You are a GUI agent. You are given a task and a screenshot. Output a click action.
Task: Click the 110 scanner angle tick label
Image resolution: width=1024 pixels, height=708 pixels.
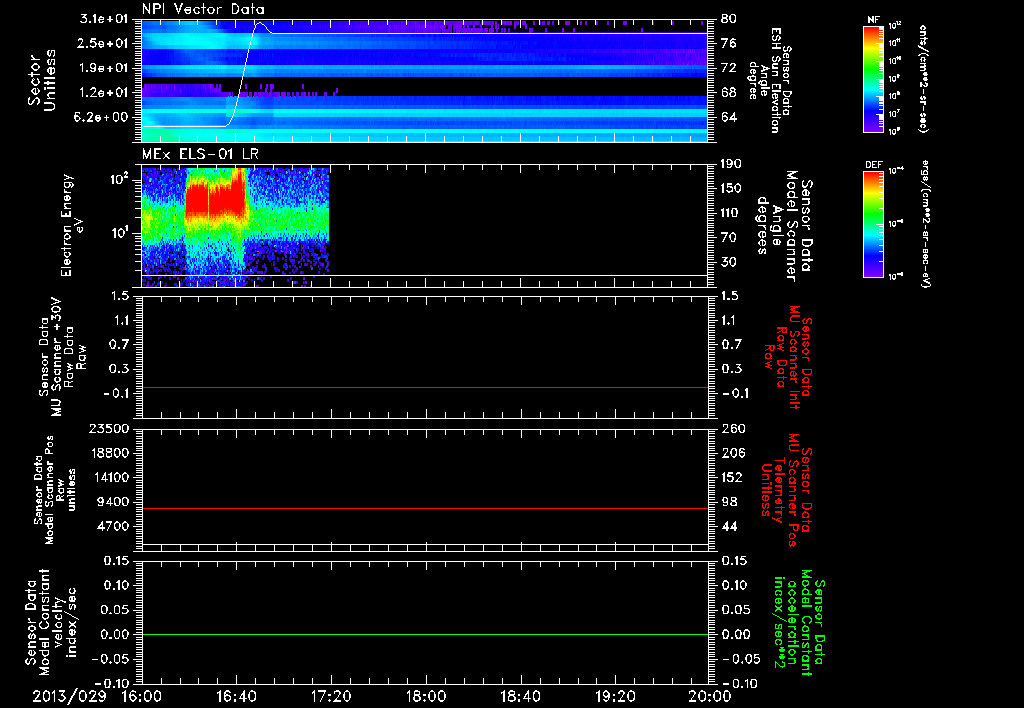point(731,213)
